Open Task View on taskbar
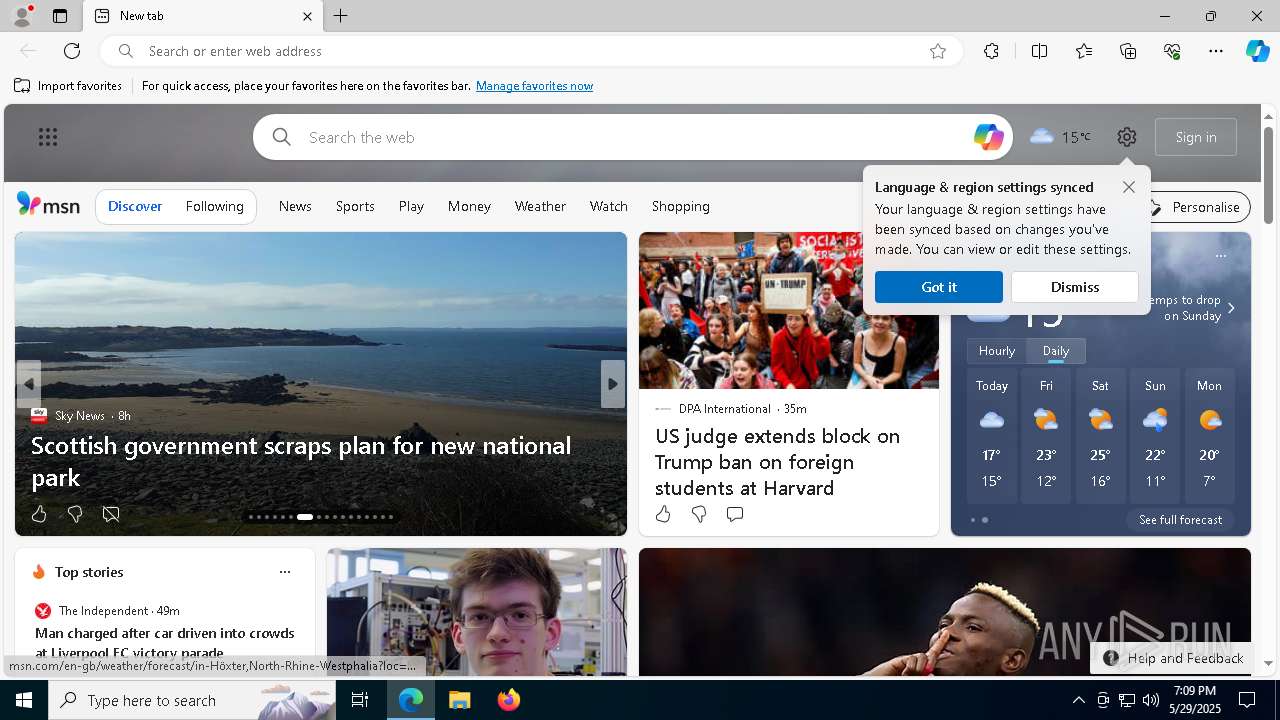This screenshot has height=720, width=1280. [x=360, y=700]
